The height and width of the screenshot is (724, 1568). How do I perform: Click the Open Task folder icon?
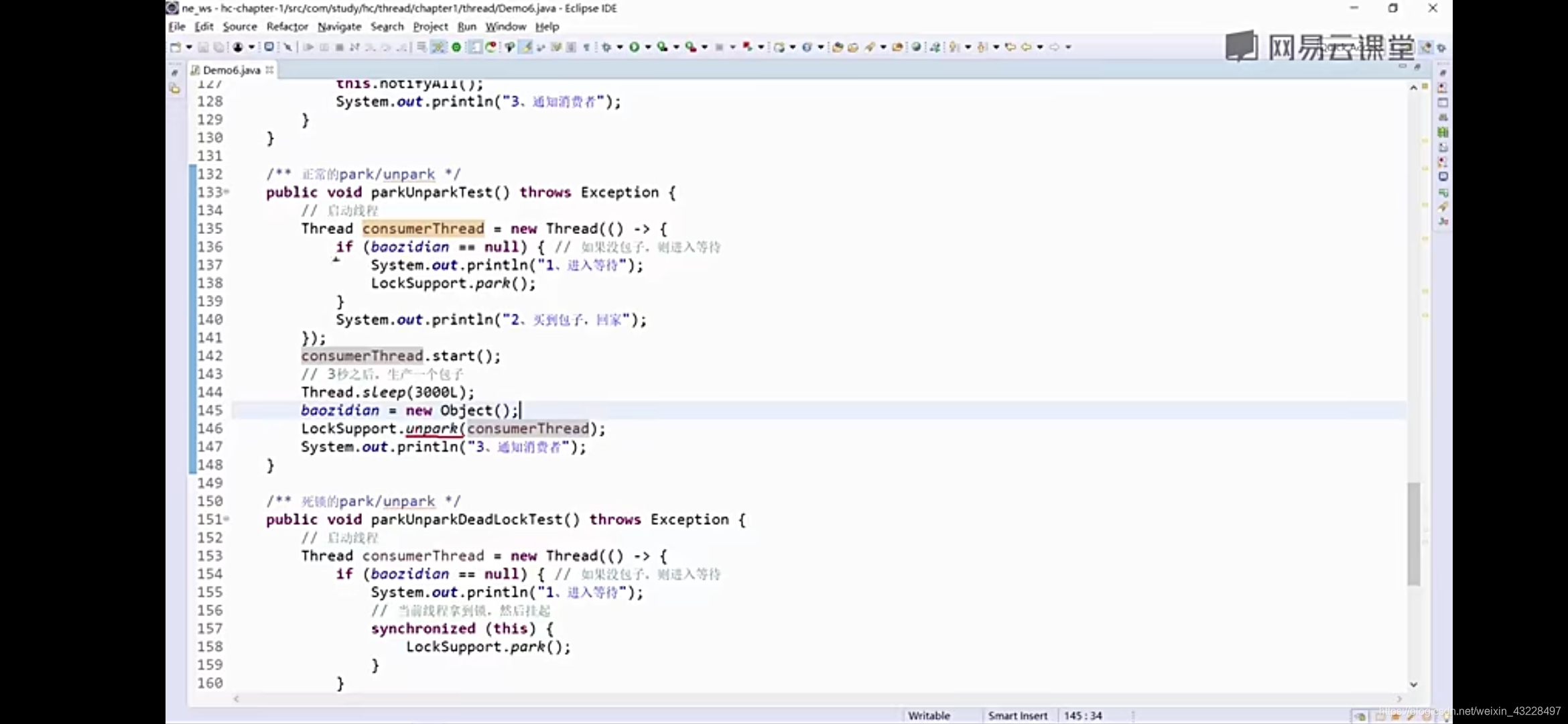(852, 47)
